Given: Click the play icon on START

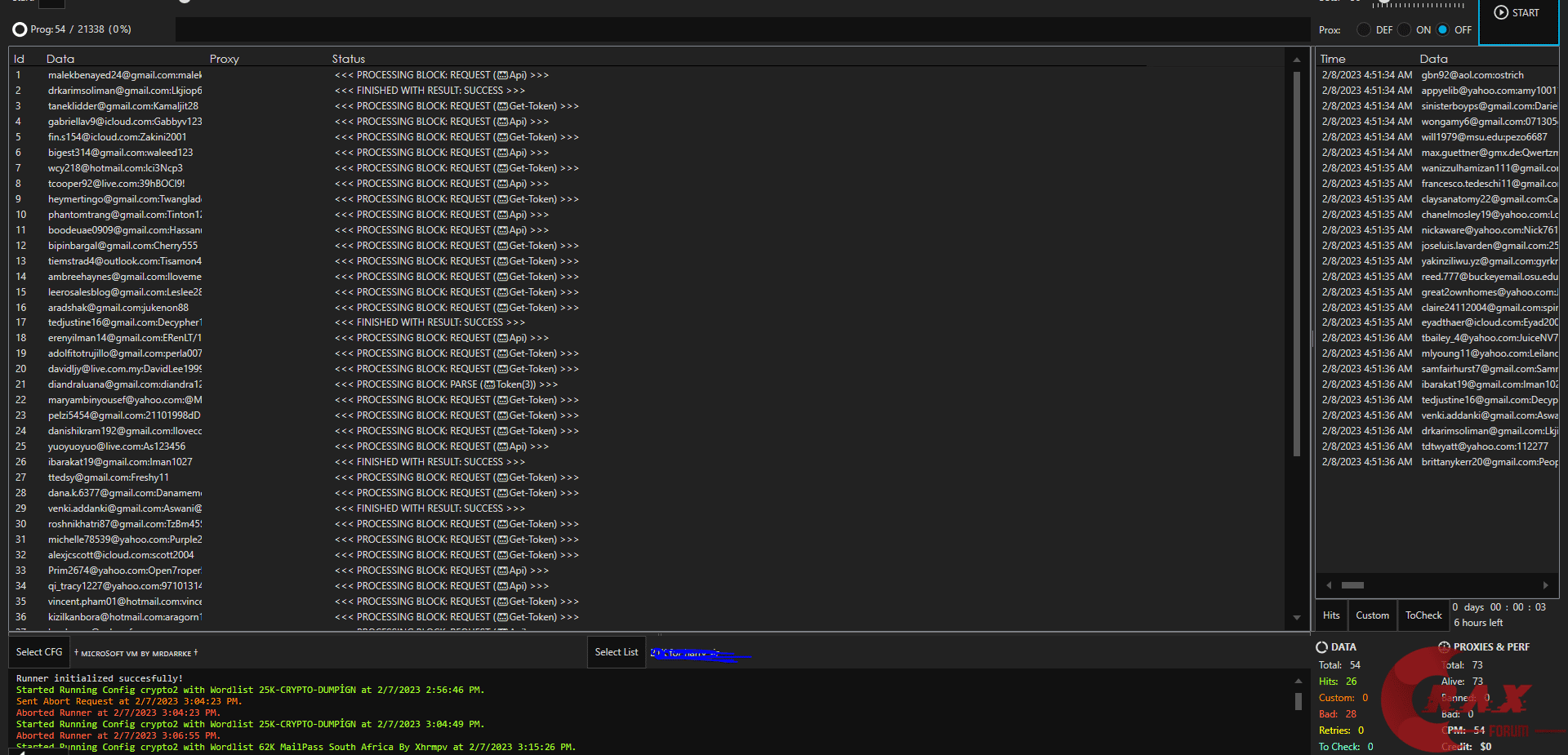Looking at the screenshot, I should pyautogui.click(x=1501, y=13).
